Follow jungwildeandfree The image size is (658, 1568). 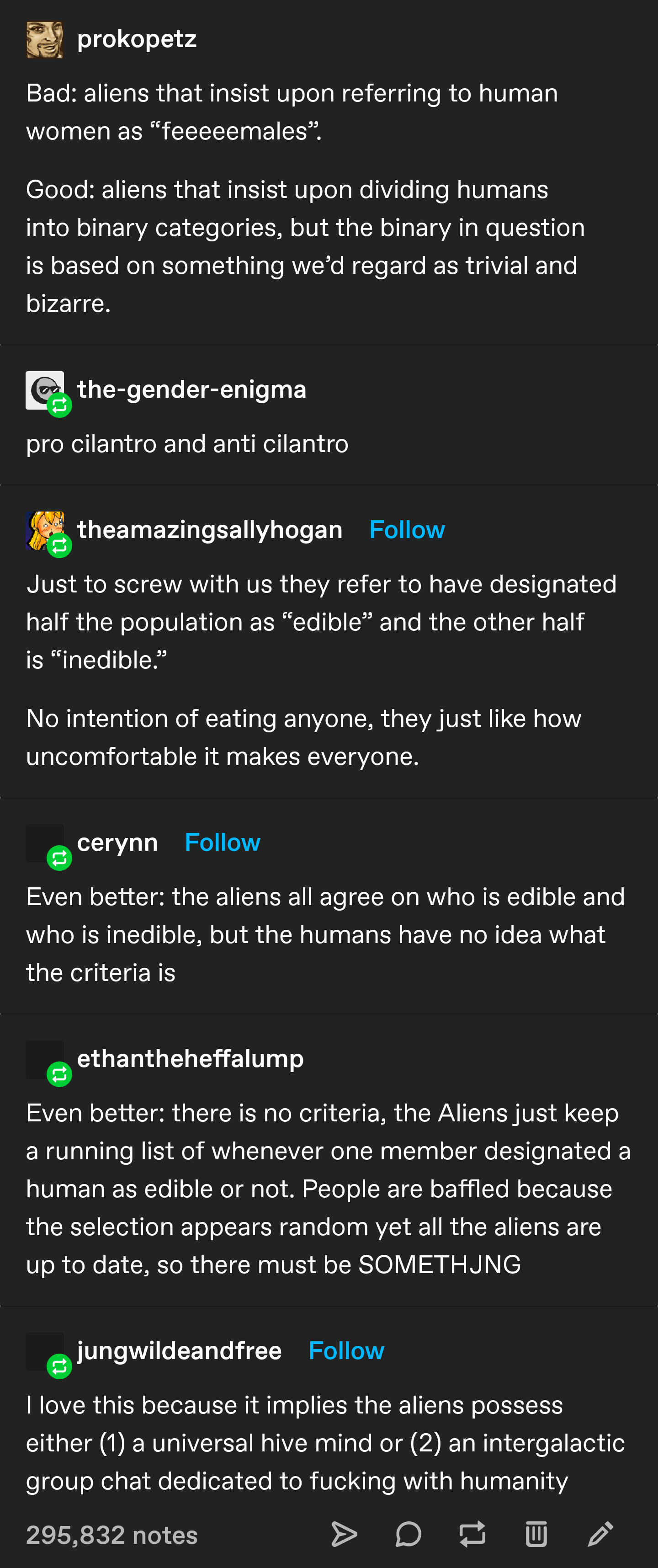tap(346, 1350)
